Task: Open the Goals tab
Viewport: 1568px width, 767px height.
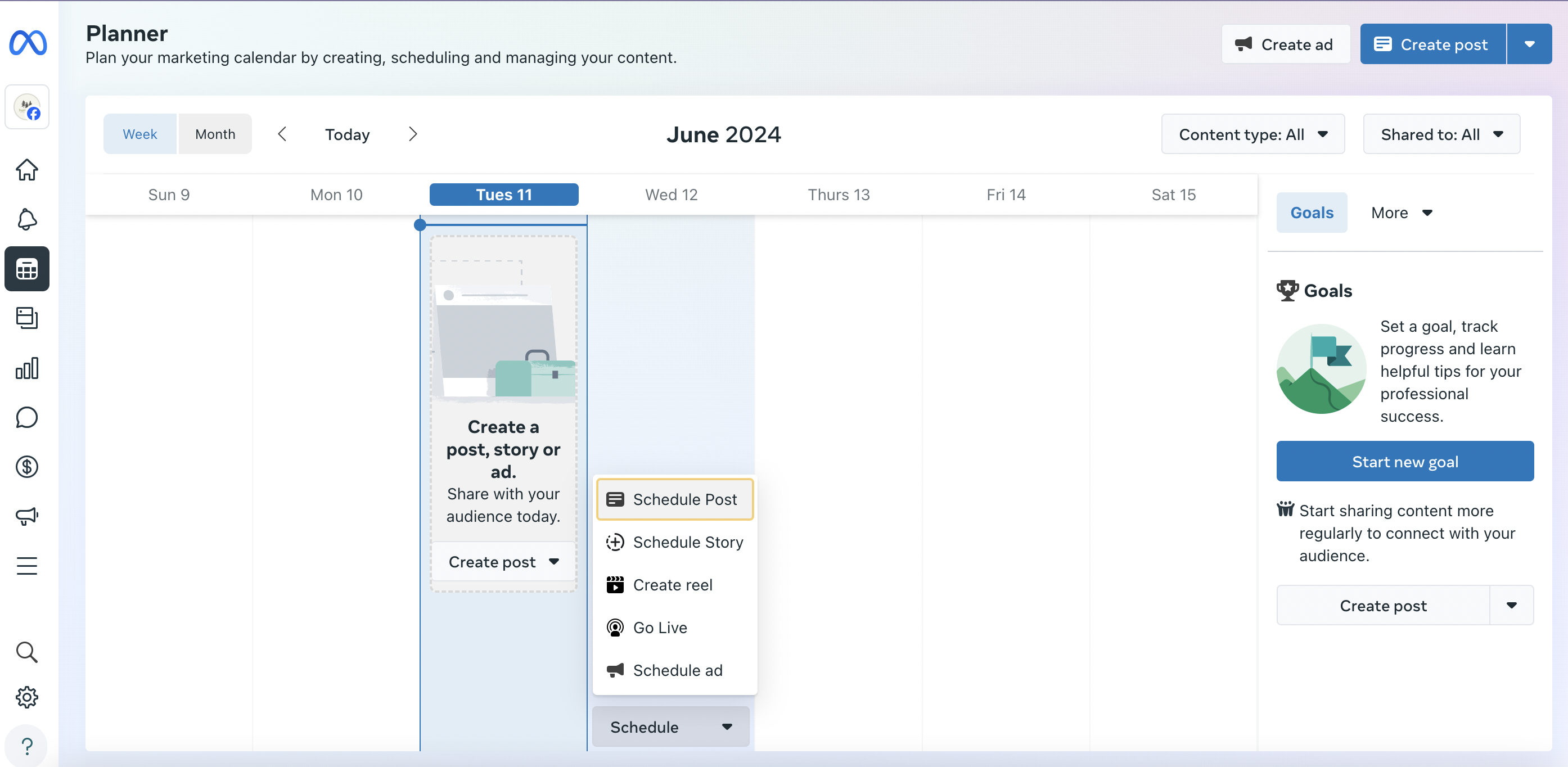Action: [x=1312, y=213]
